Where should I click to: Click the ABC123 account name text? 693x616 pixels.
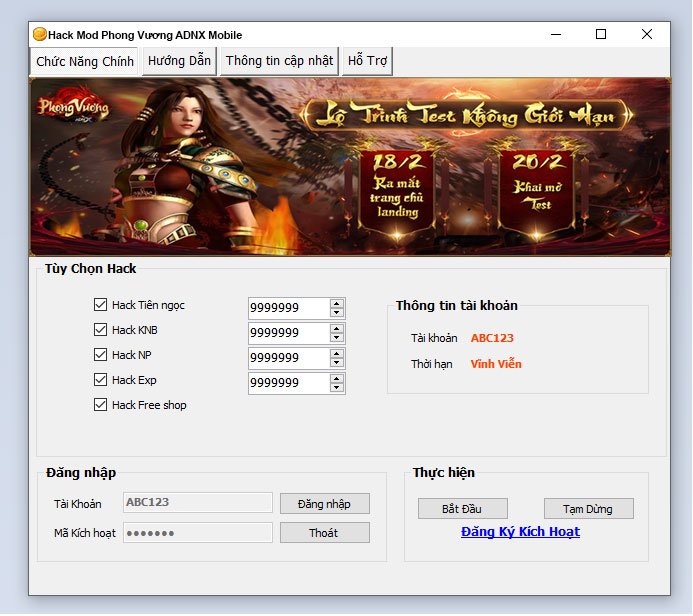click(492, 338)
